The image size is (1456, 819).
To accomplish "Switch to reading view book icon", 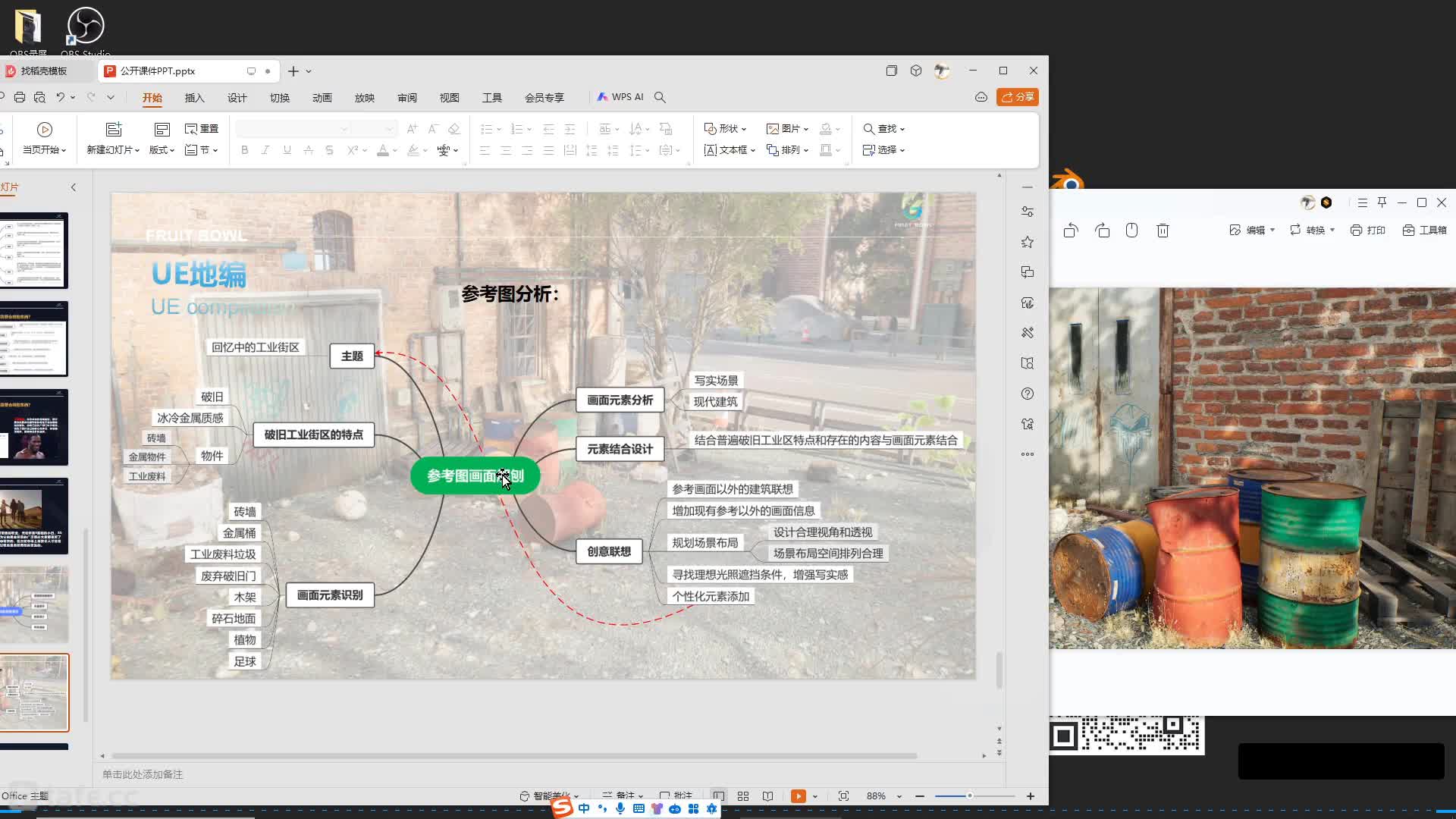I will pos(767,796).
